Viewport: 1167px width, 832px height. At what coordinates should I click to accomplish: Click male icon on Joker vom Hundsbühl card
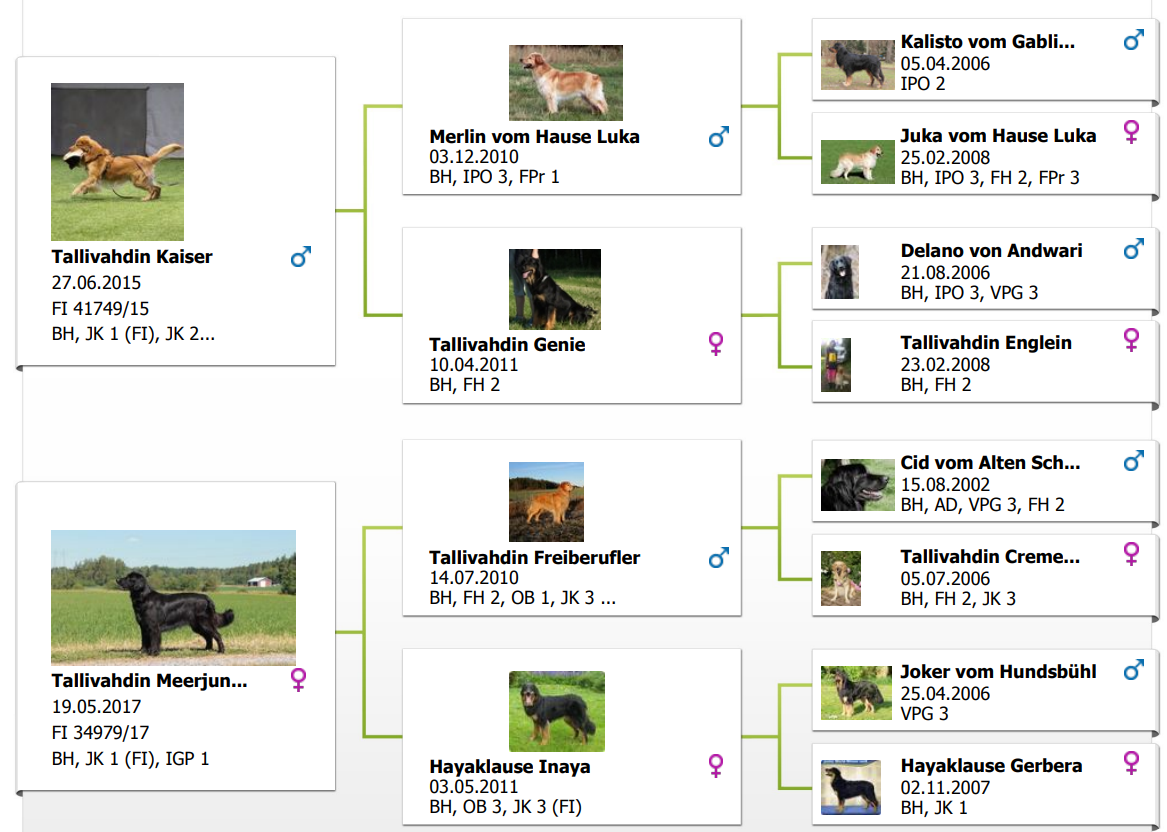1133,670
